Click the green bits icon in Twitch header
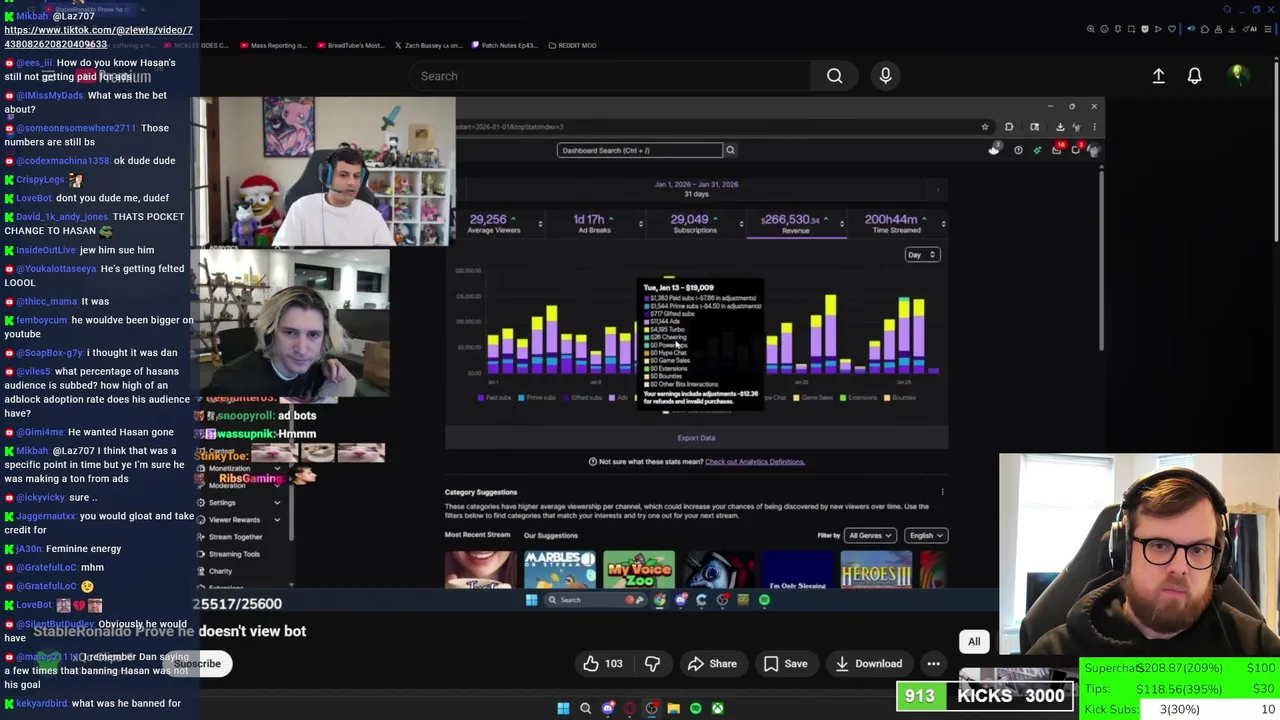Image resolution: width=1280 pixels, height=720 pixels. (x=1037, y=150)
